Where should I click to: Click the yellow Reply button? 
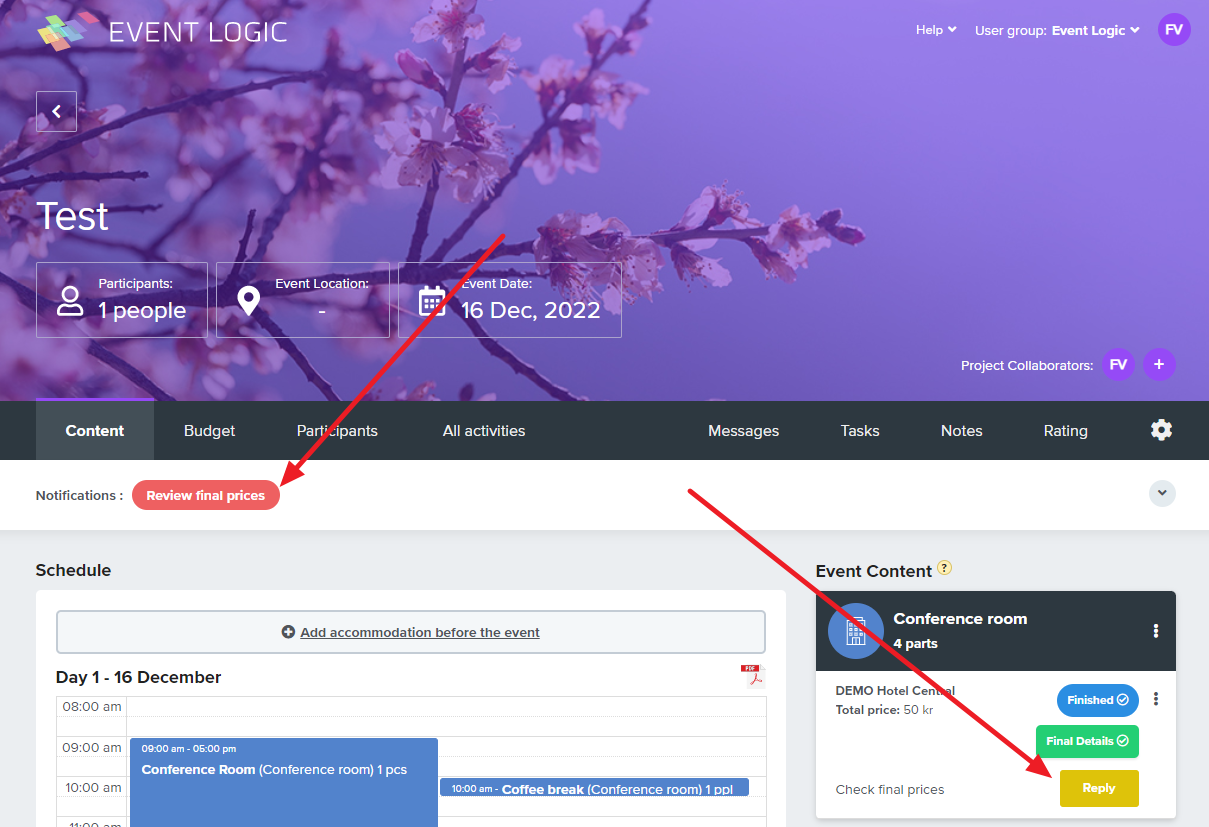click(1099, 788)
